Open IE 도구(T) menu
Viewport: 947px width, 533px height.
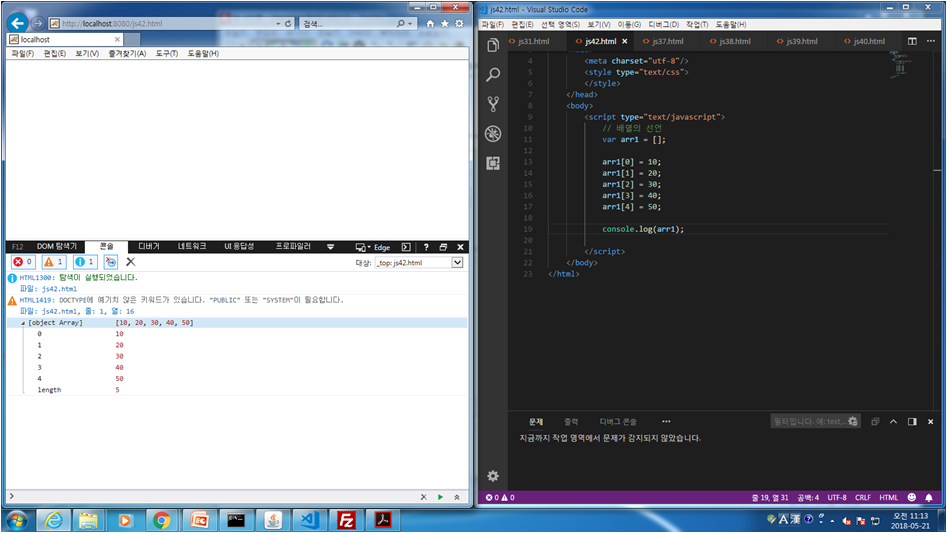click(167, 54)
